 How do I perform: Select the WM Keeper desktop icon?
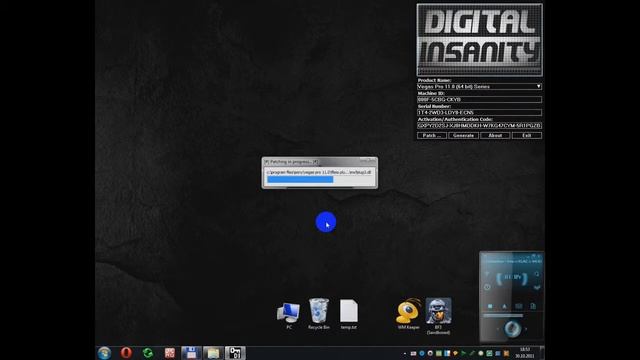tap(408, 314)
